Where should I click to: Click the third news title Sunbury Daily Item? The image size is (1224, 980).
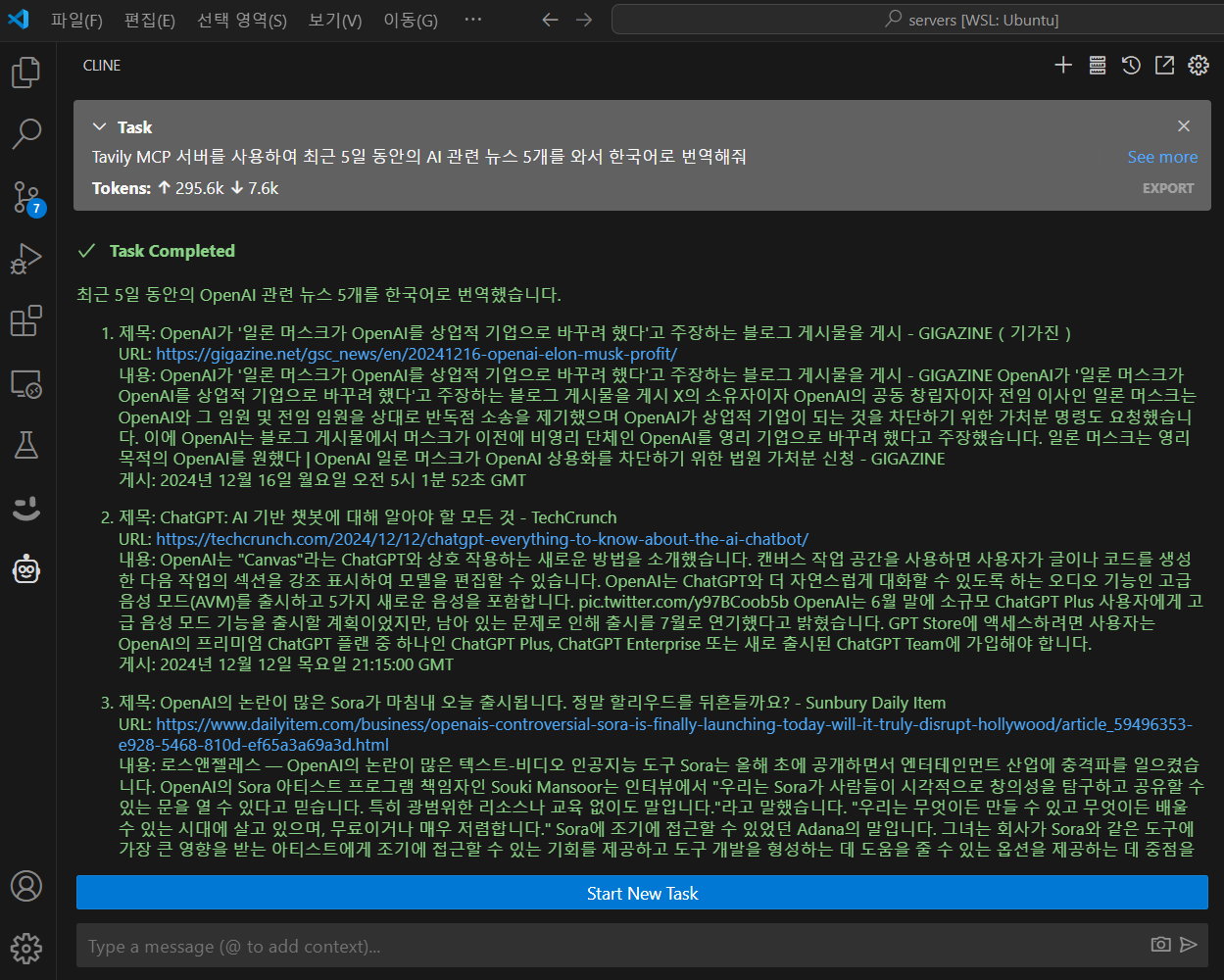[x=532, y=703]
